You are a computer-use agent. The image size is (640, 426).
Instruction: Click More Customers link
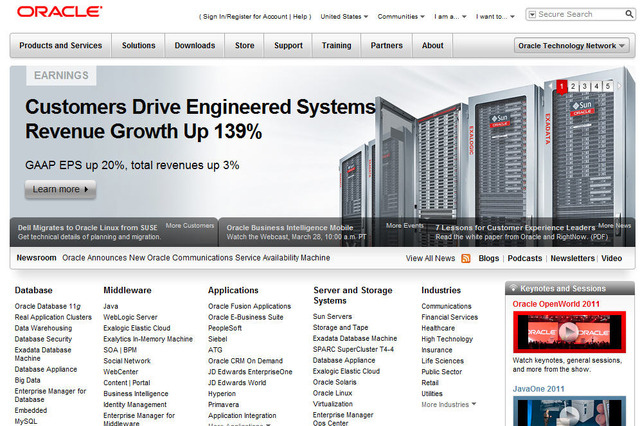click(190, 226)
